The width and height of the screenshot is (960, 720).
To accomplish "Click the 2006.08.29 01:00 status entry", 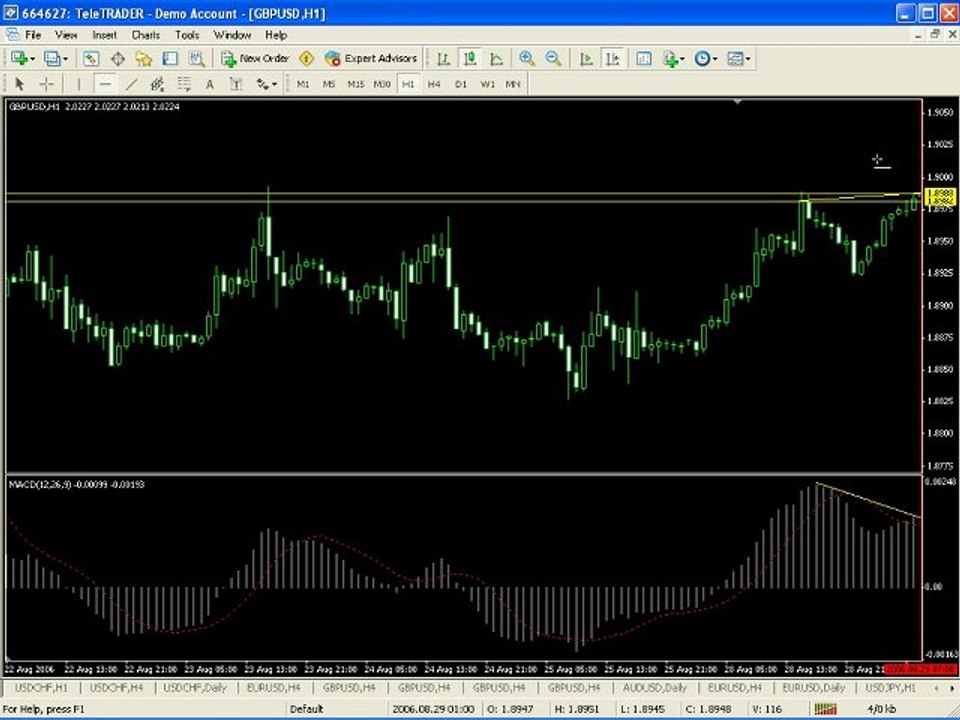I will click(433, 709).
